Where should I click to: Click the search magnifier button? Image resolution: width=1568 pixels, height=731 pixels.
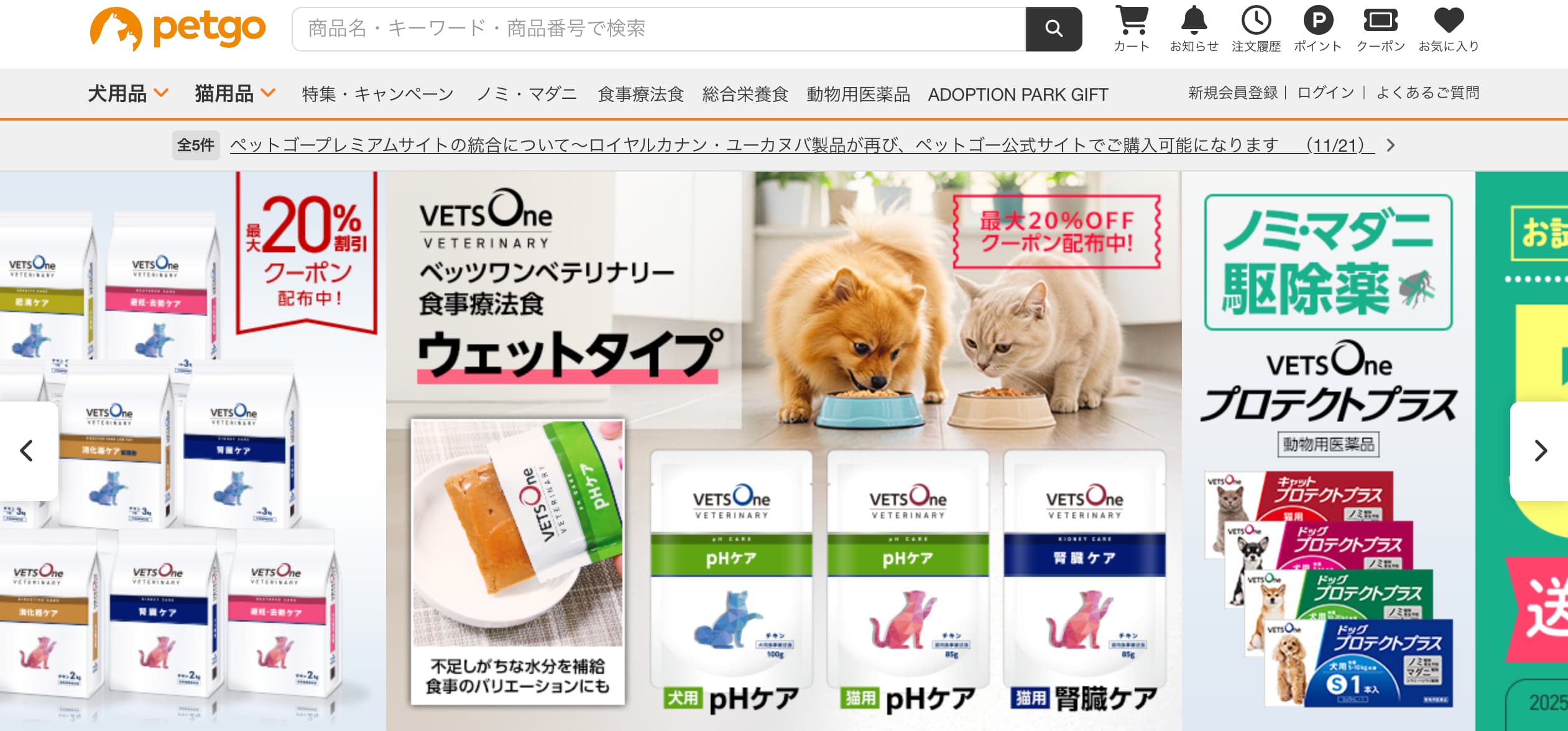[x=1054, y=29]
